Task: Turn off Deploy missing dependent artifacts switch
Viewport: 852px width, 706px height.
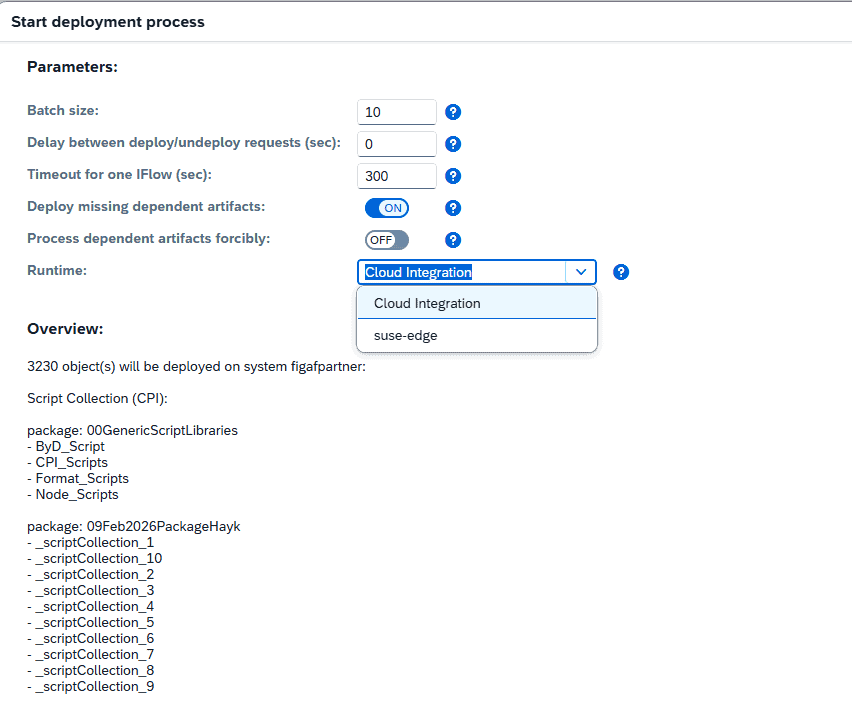Action: tap(387, 208)
